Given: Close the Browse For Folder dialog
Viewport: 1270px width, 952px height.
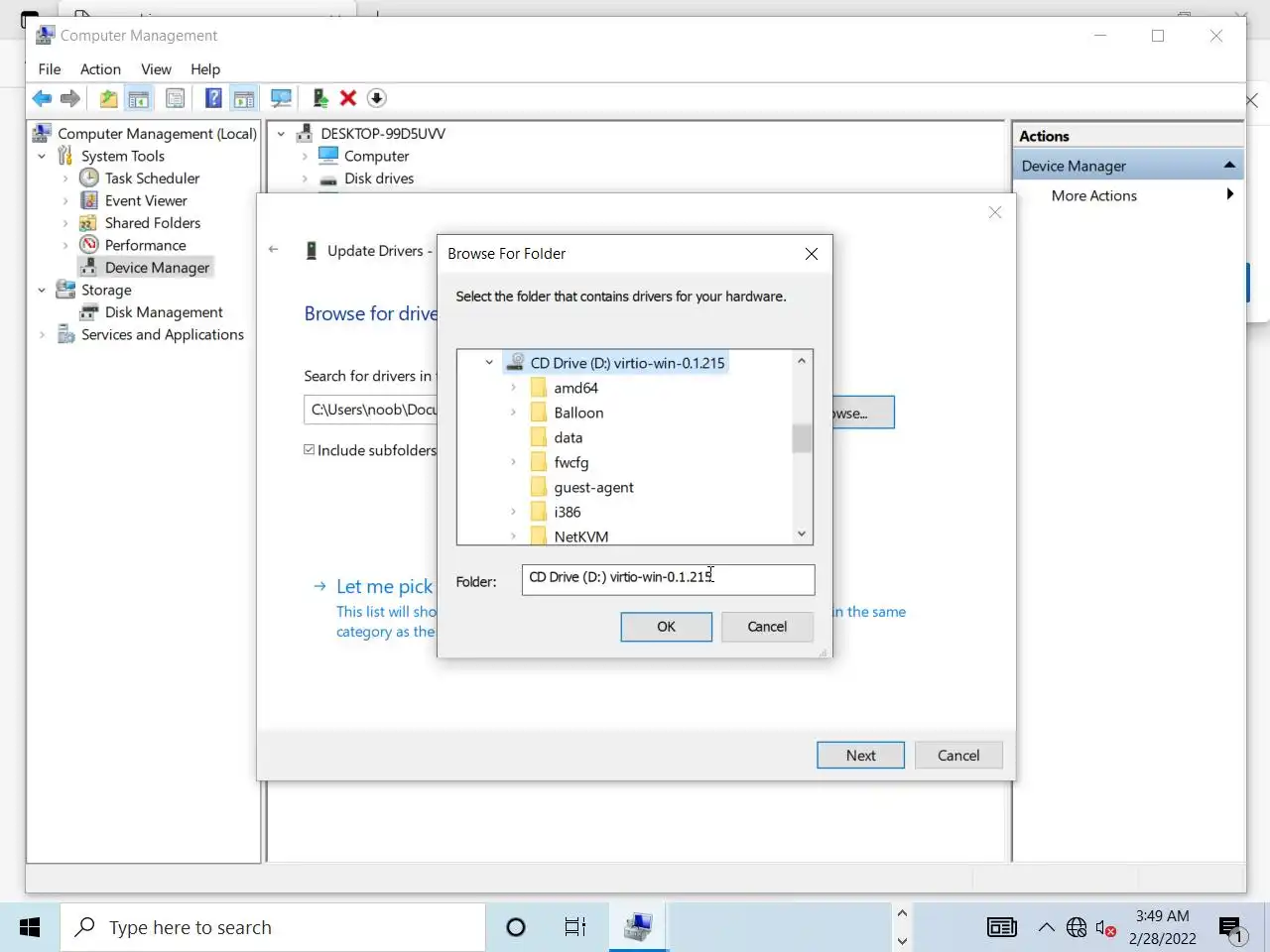Looking at the screenshot, I should point(812,254).
